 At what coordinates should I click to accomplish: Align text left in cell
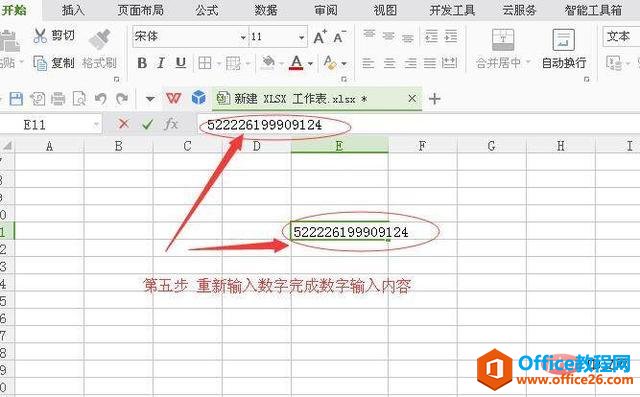(368, 63)
